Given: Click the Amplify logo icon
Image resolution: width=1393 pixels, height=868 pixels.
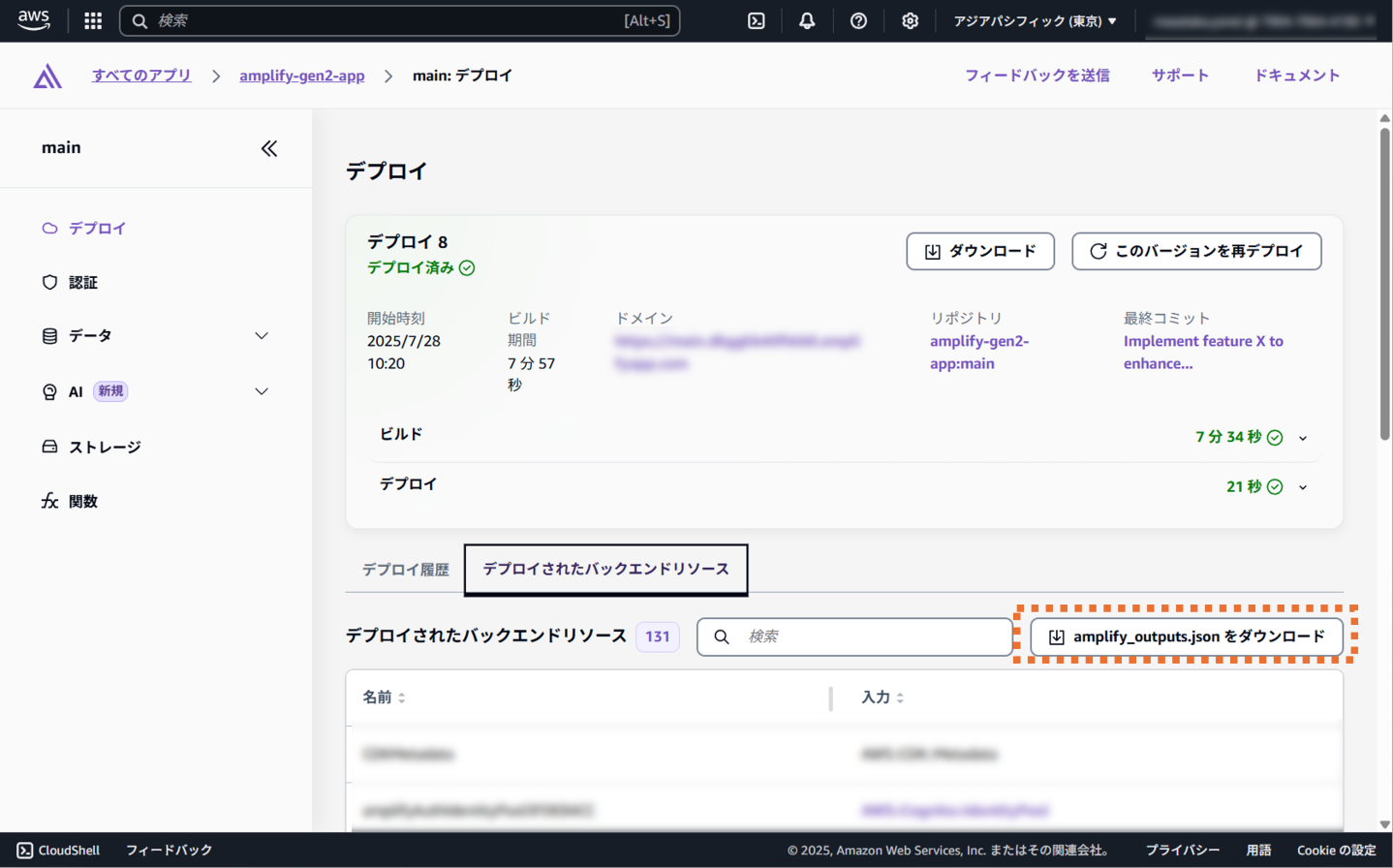Looking at the screenshot, I should (x=47, y=76).
